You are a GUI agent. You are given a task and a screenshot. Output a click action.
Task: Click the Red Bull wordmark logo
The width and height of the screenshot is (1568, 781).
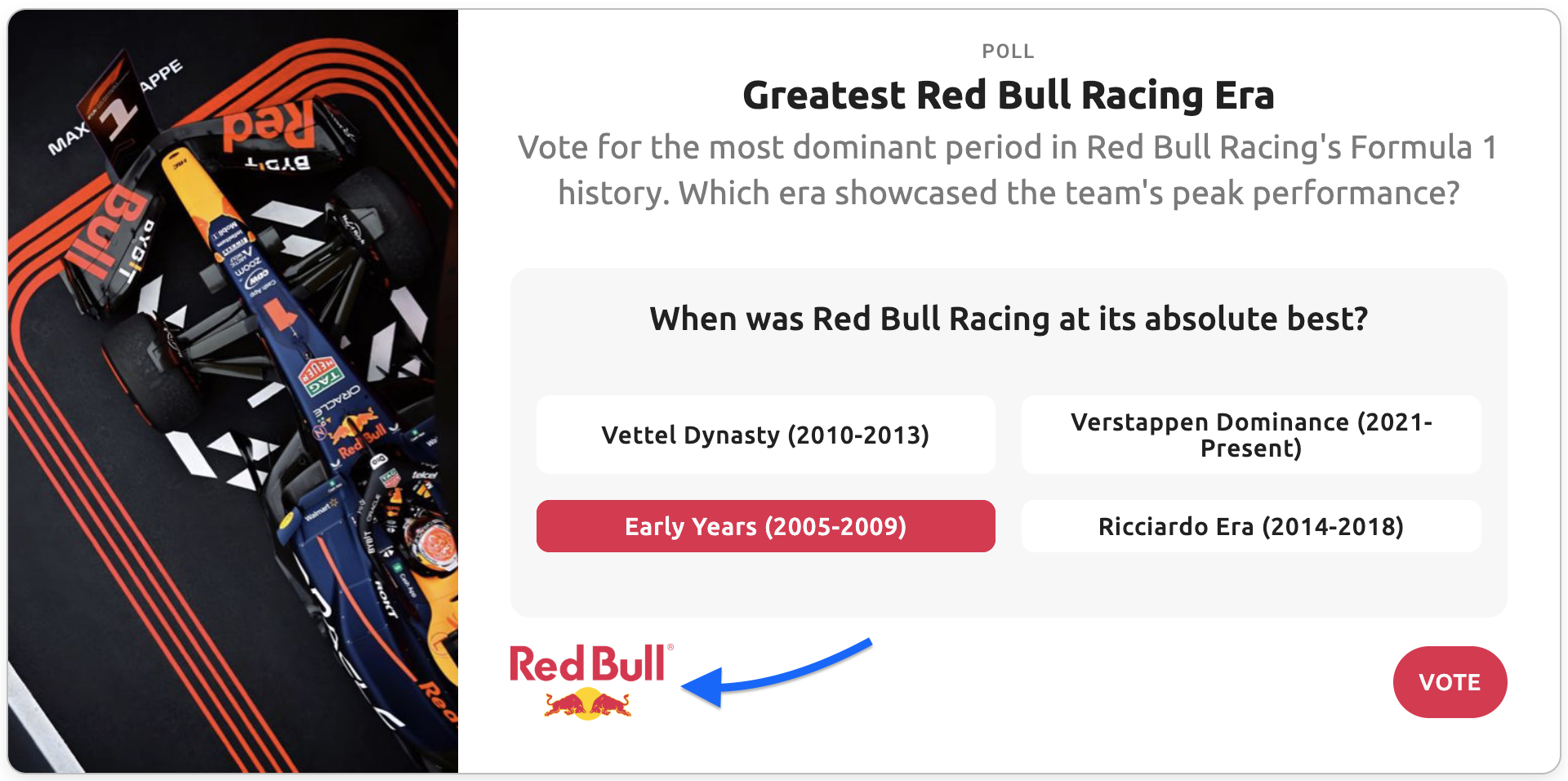point(588,664)
